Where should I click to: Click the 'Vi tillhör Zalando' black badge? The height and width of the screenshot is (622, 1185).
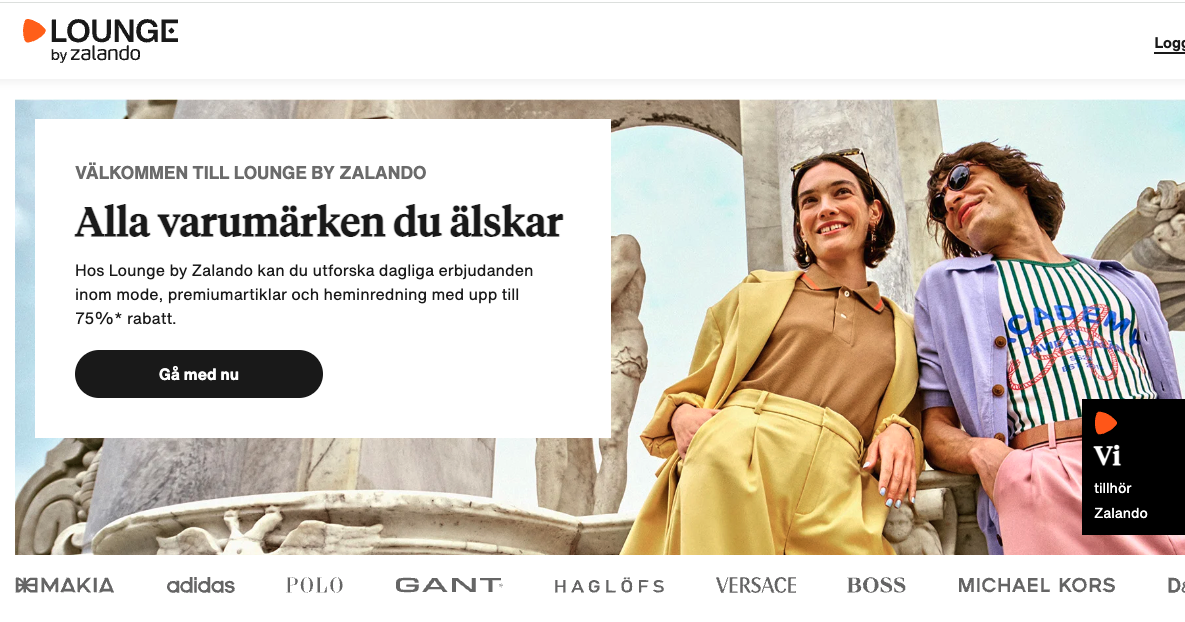tap(1134, 467)
